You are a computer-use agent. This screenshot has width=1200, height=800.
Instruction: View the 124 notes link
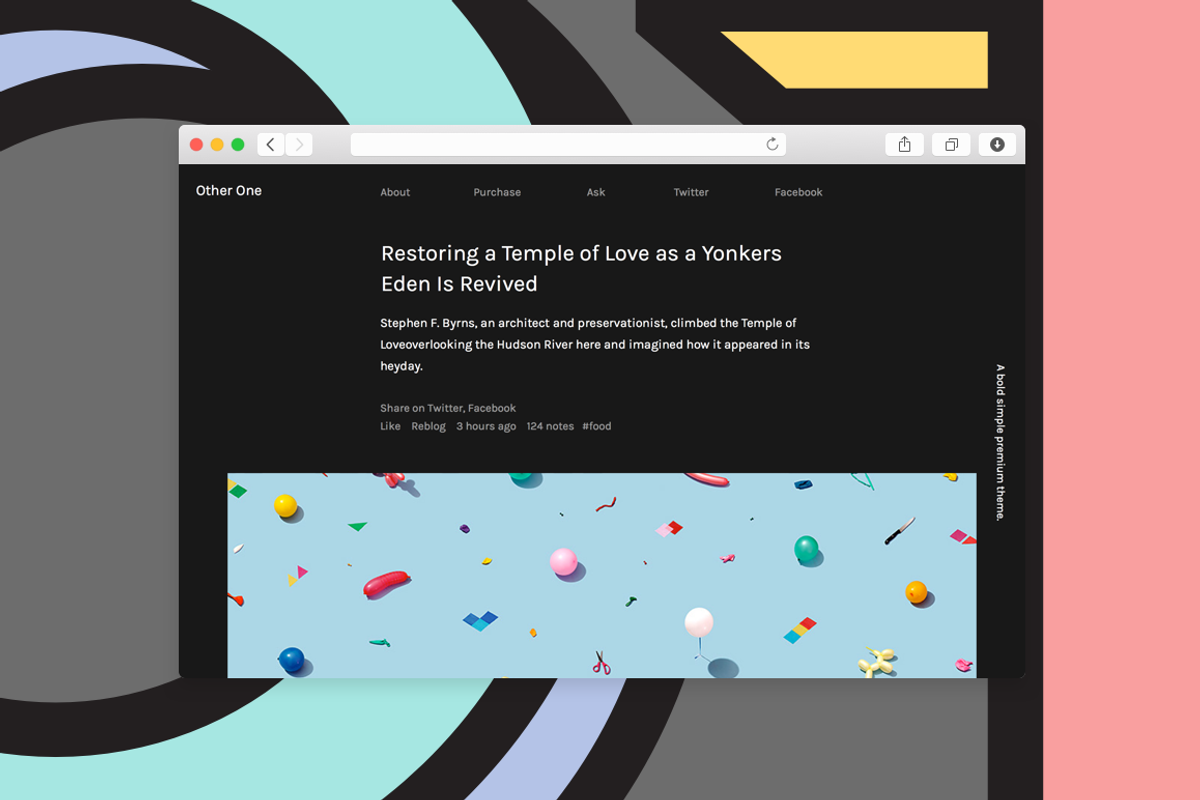pyautogui.click(x=550, y=426)
